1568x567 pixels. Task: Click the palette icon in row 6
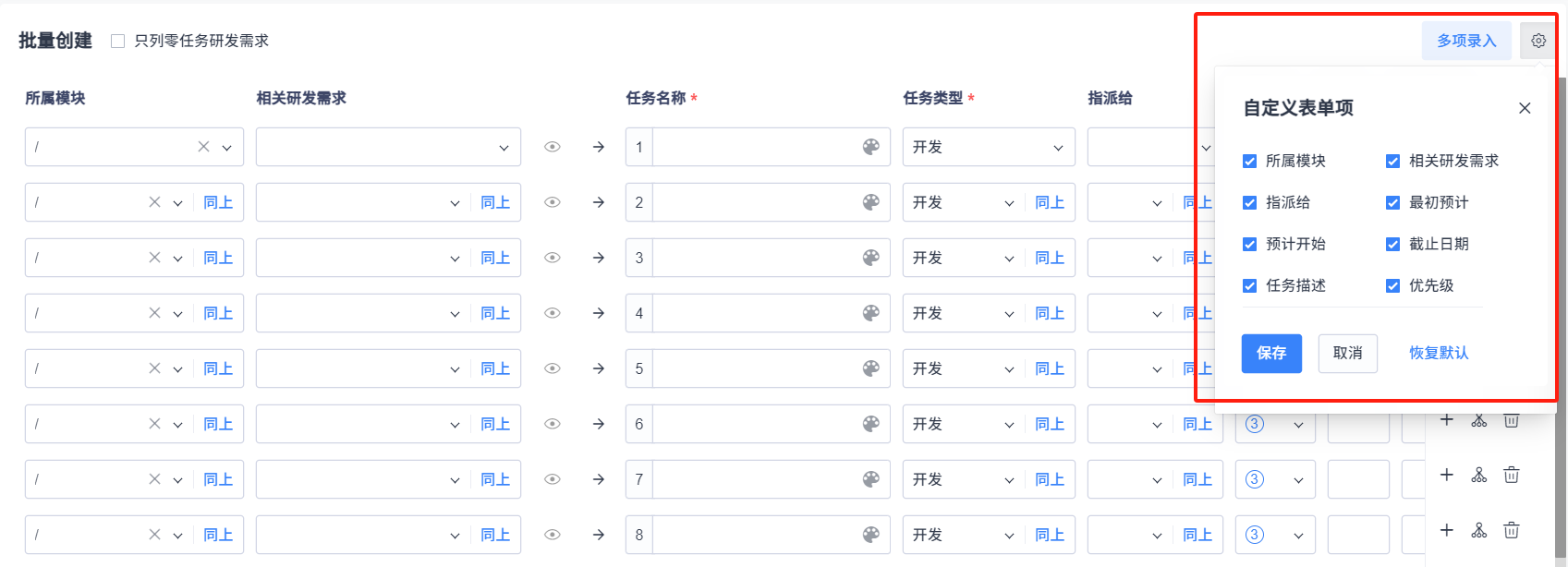coord(870,424)
